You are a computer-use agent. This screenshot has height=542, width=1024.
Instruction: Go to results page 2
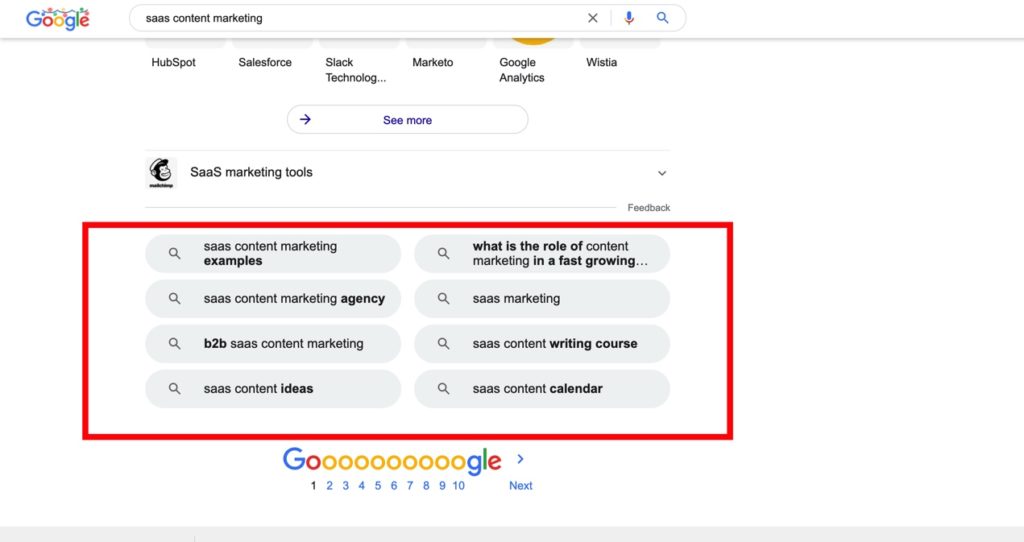[329, 485]
